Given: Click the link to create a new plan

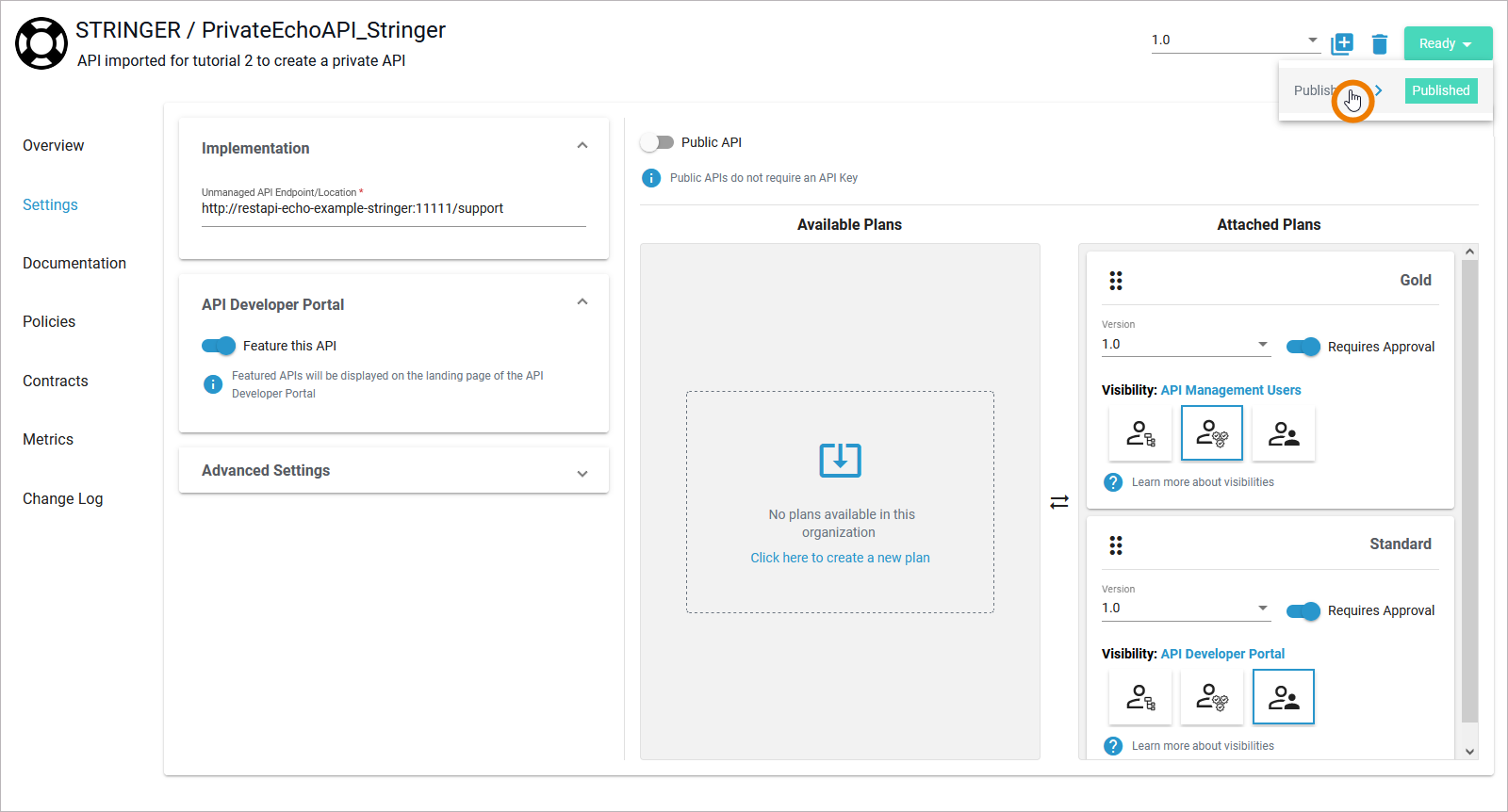Looking at the screenshot, I should (x=840, y=558).
